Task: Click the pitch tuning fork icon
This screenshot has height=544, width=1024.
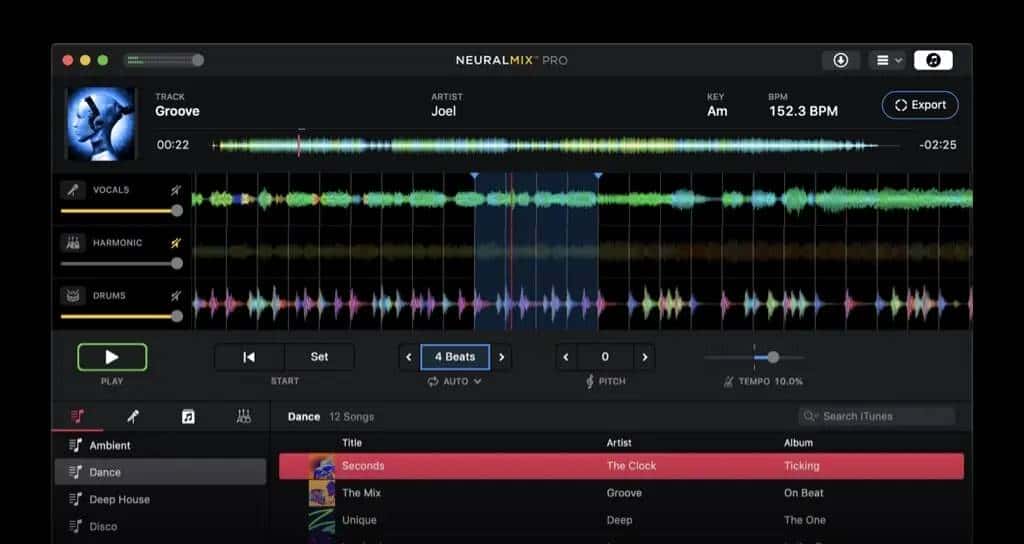Action: click(590, 382)
